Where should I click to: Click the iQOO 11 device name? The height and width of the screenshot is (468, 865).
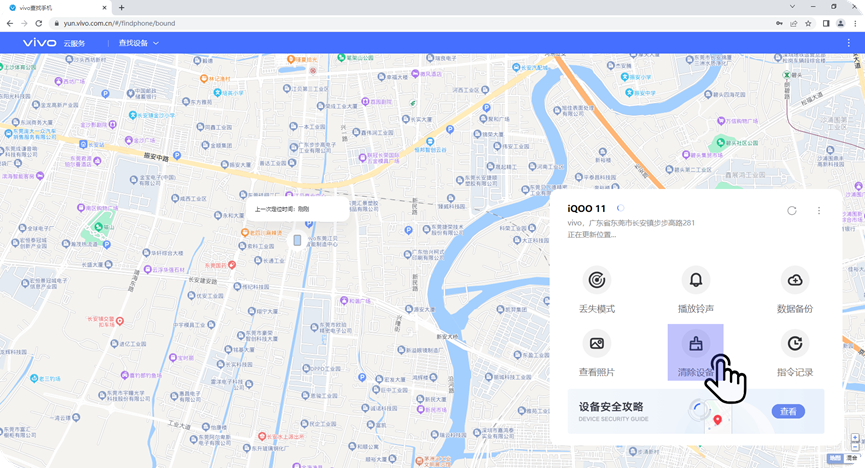pyautogui.click(x=586, y=209)
